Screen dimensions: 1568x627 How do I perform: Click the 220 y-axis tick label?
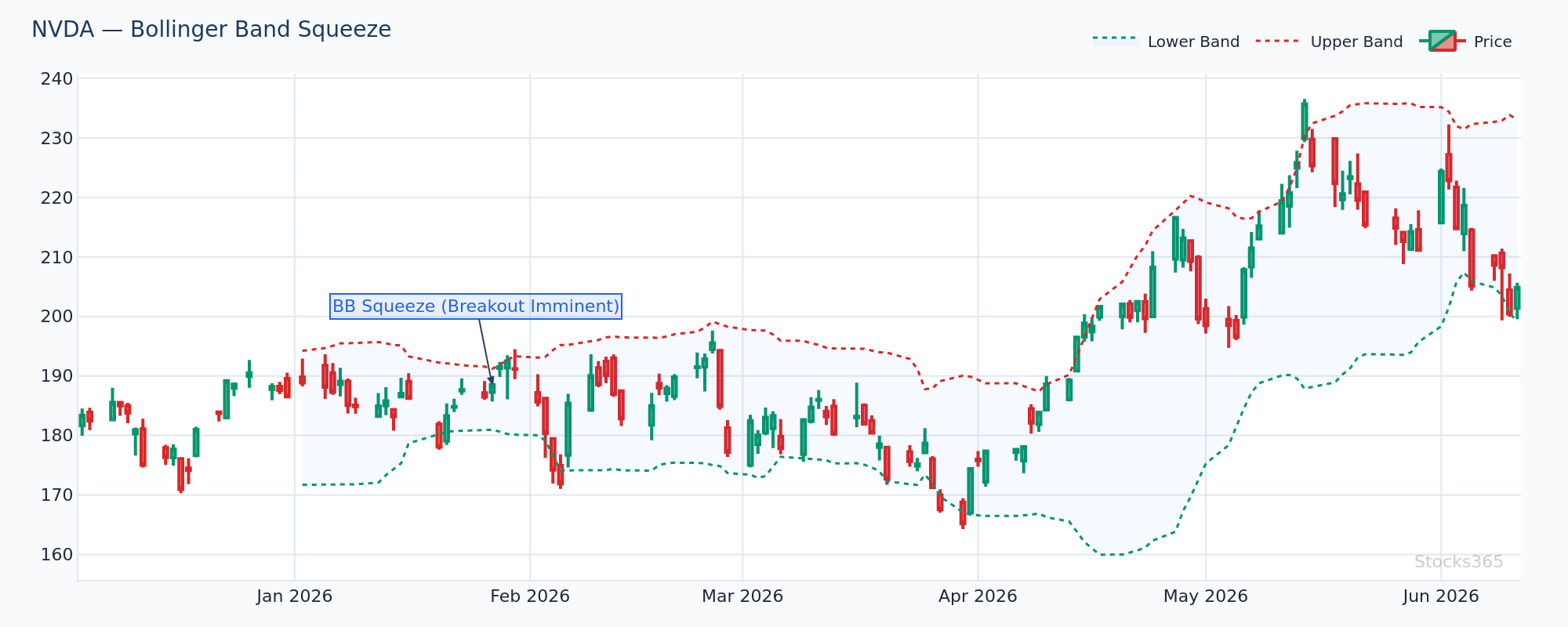pyautogui.click(x=57, y=198)
